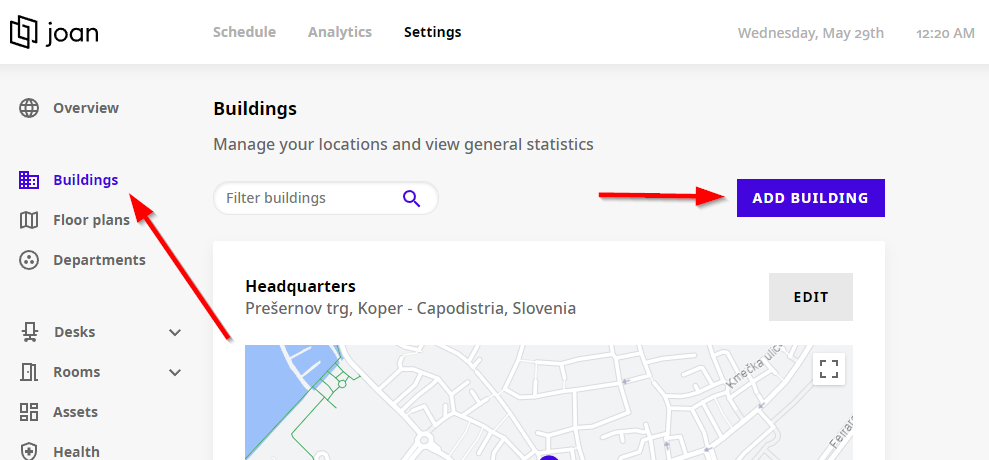Open Assets in the sidebar

[75, 412]
